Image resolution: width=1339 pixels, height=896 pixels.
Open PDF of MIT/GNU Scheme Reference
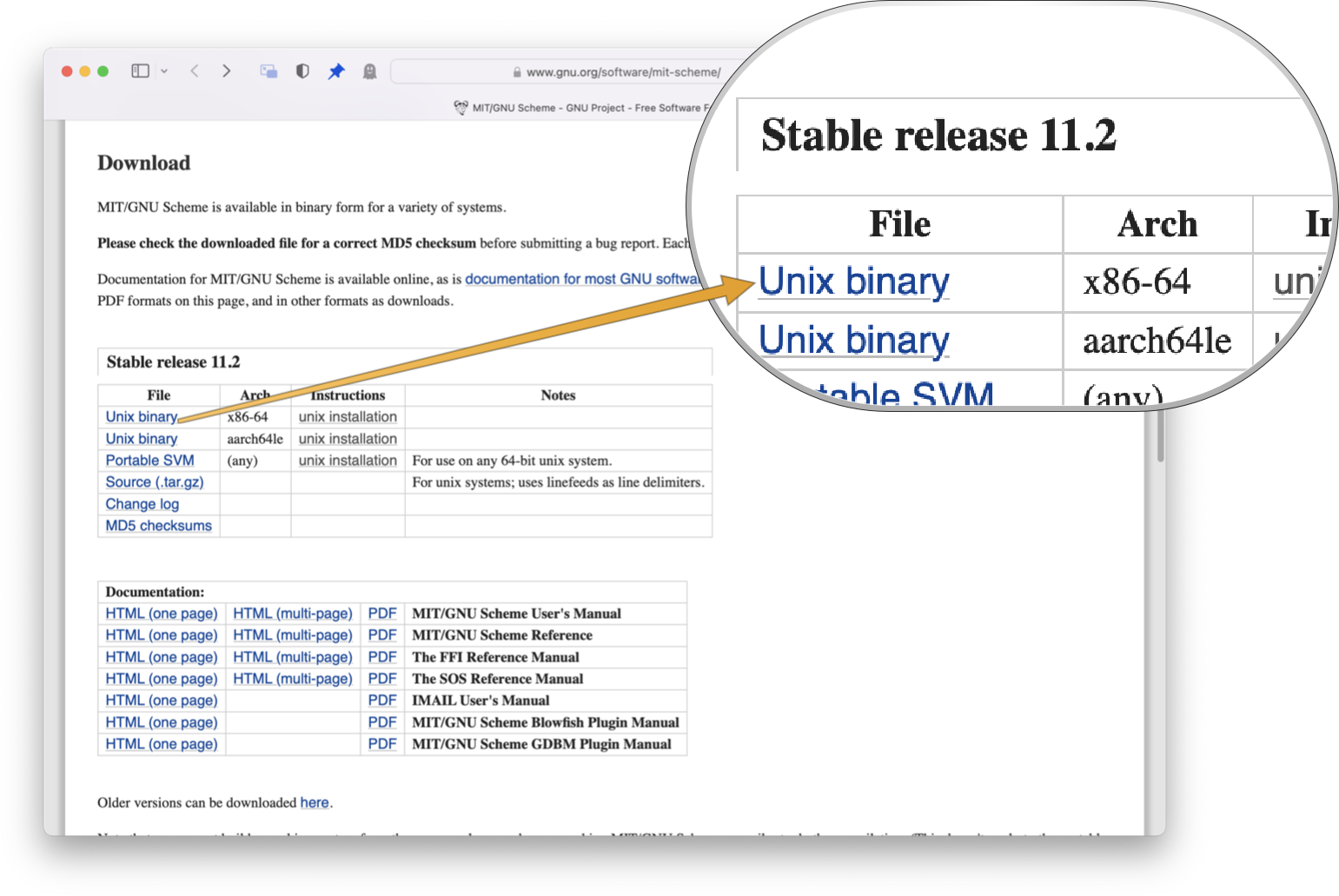click(x=382, y=635)
